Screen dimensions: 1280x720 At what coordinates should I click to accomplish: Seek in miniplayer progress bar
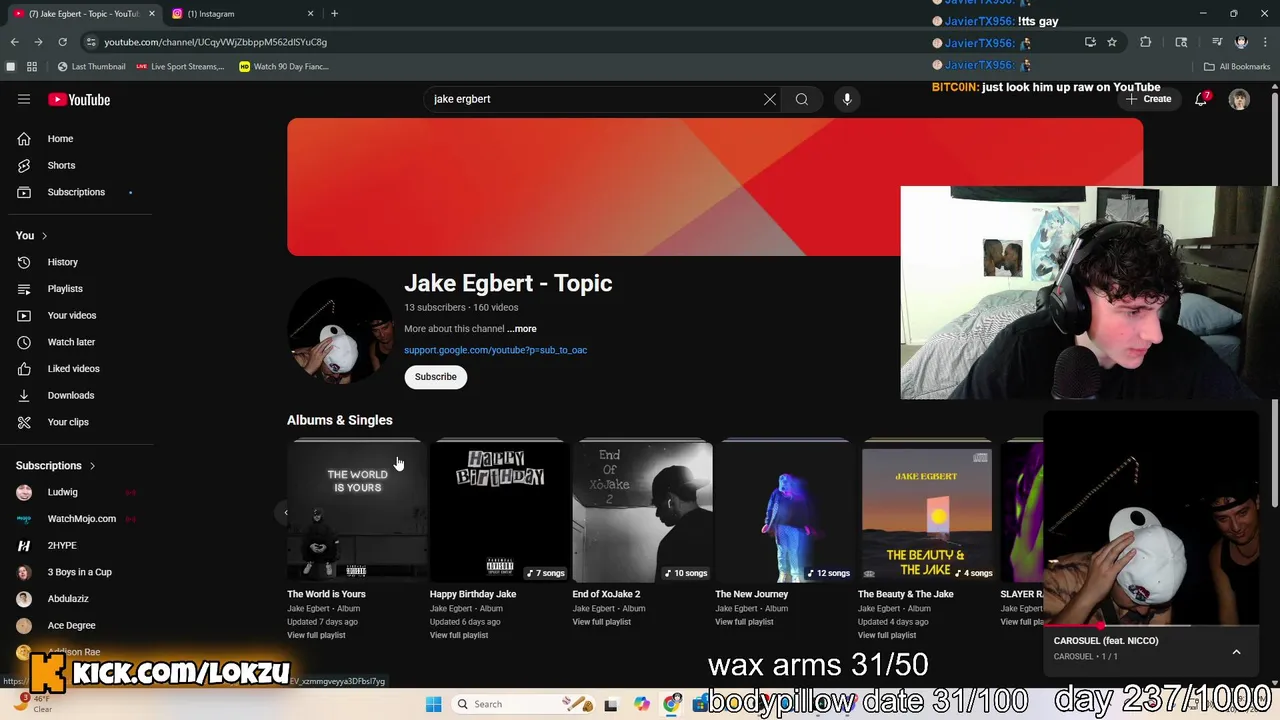click(1151, 626)
